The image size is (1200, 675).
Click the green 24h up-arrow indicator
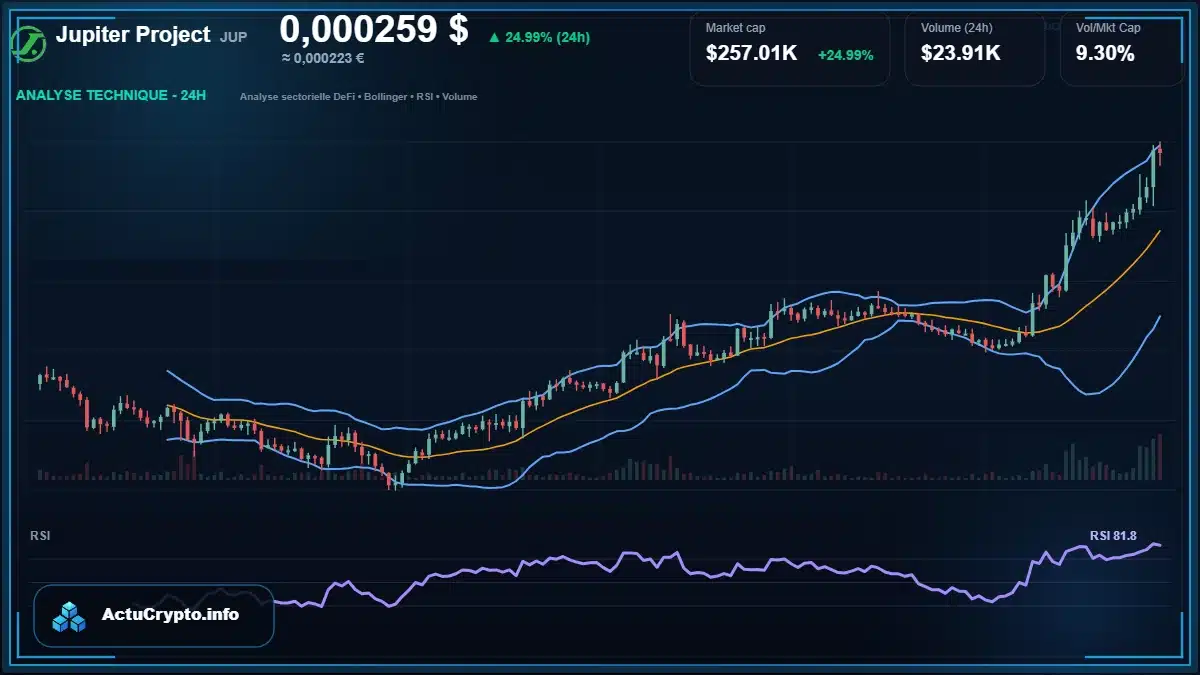pos(494,38)
